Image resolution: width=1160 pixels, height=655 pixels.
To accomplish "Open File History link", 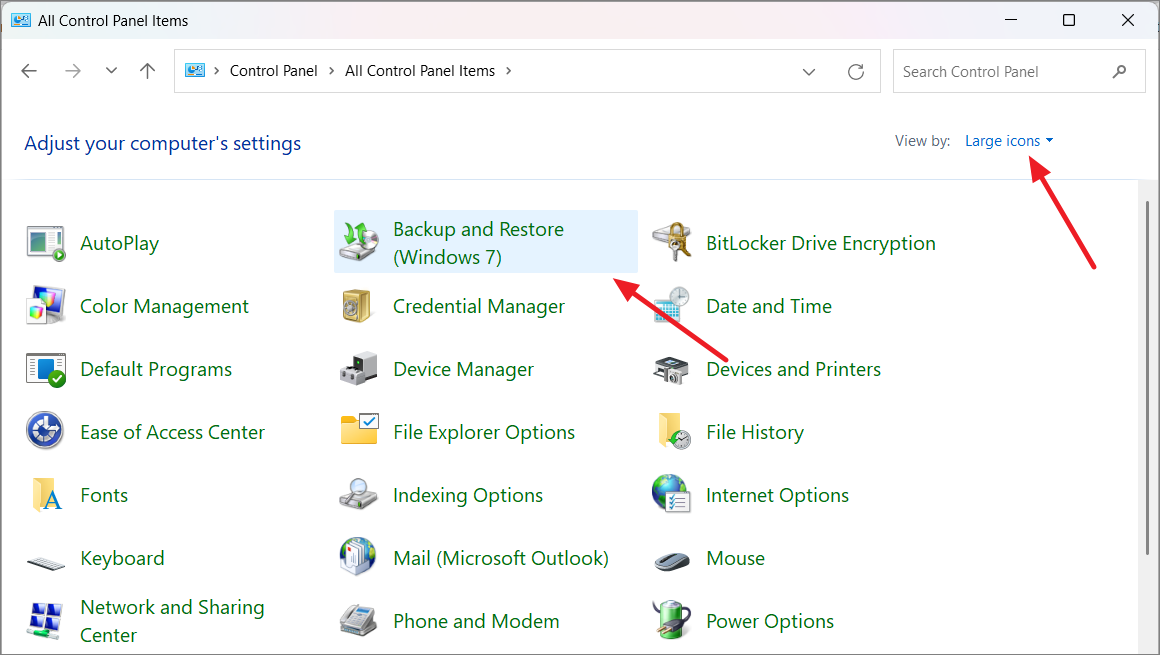I will [755, 432].
